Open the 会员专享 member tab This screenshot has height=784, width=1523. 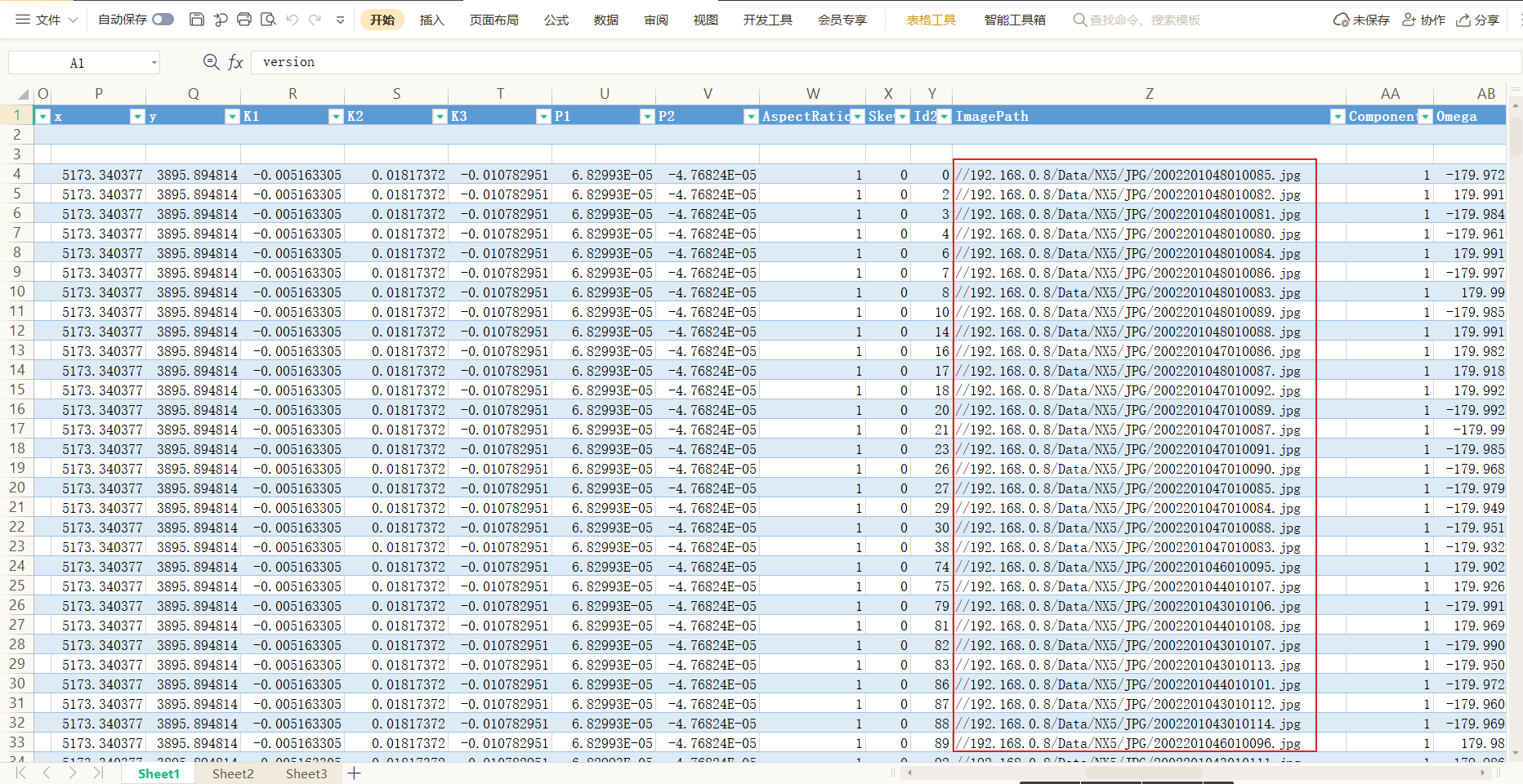(842, 20)
